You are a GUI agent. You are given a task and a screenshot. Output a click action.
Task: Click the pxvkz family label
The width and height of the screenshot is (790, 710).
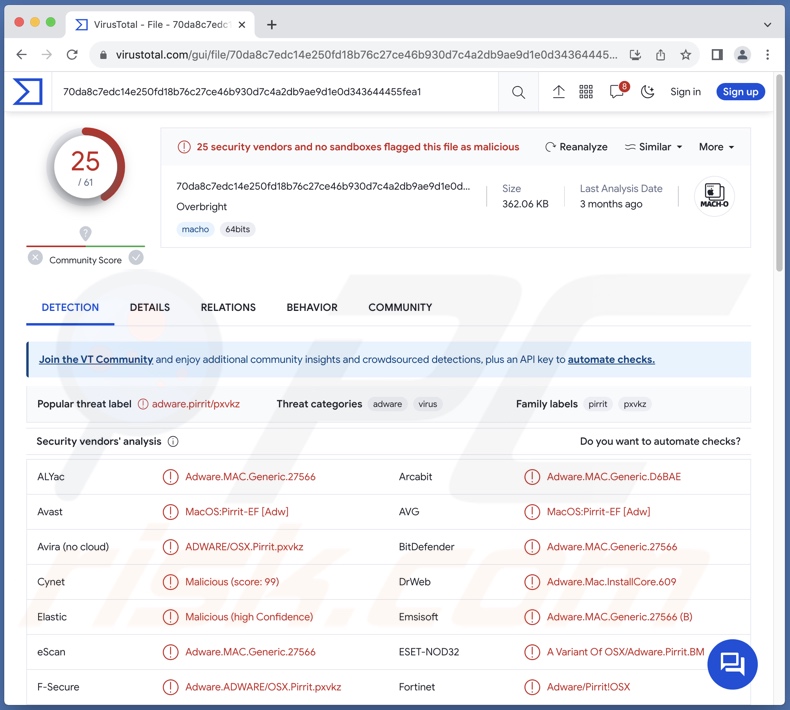[635, 404]
